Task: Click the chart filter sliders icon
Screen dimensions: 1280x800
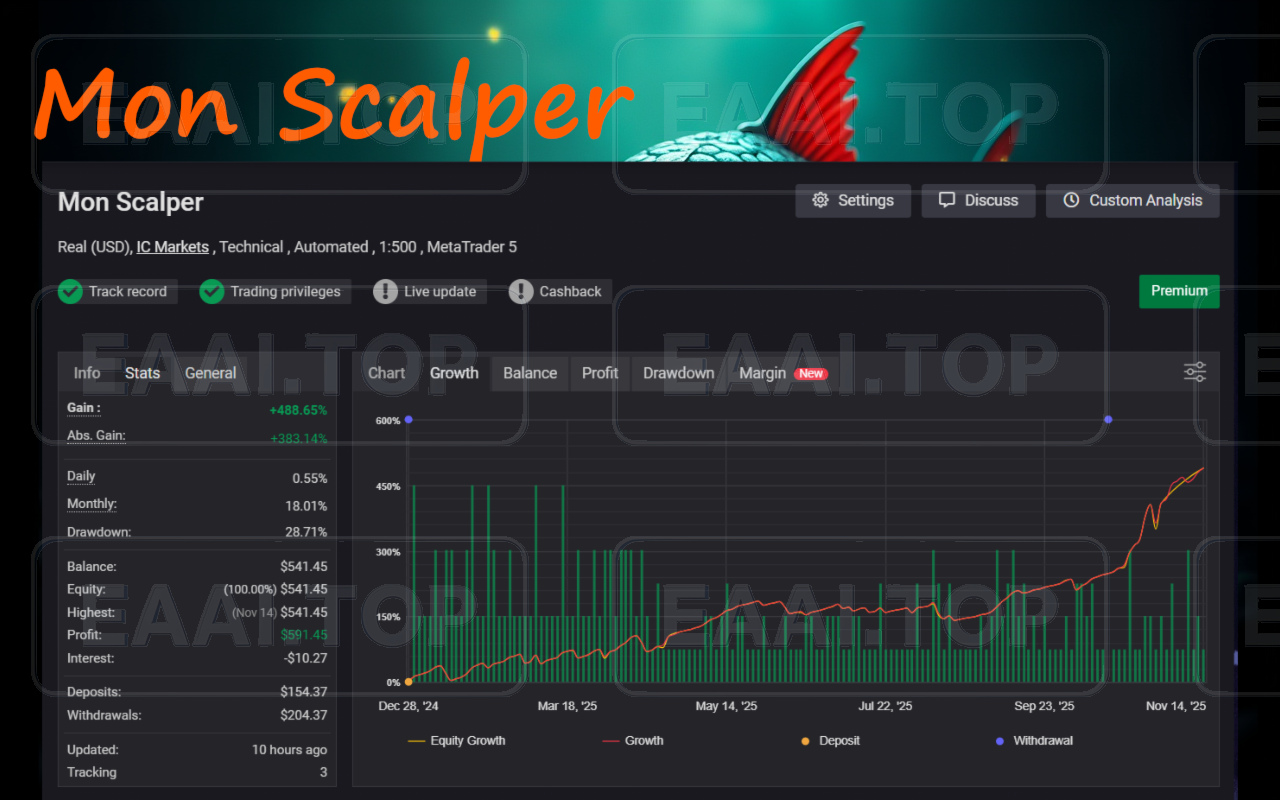Action: [x=1194, y=371]
